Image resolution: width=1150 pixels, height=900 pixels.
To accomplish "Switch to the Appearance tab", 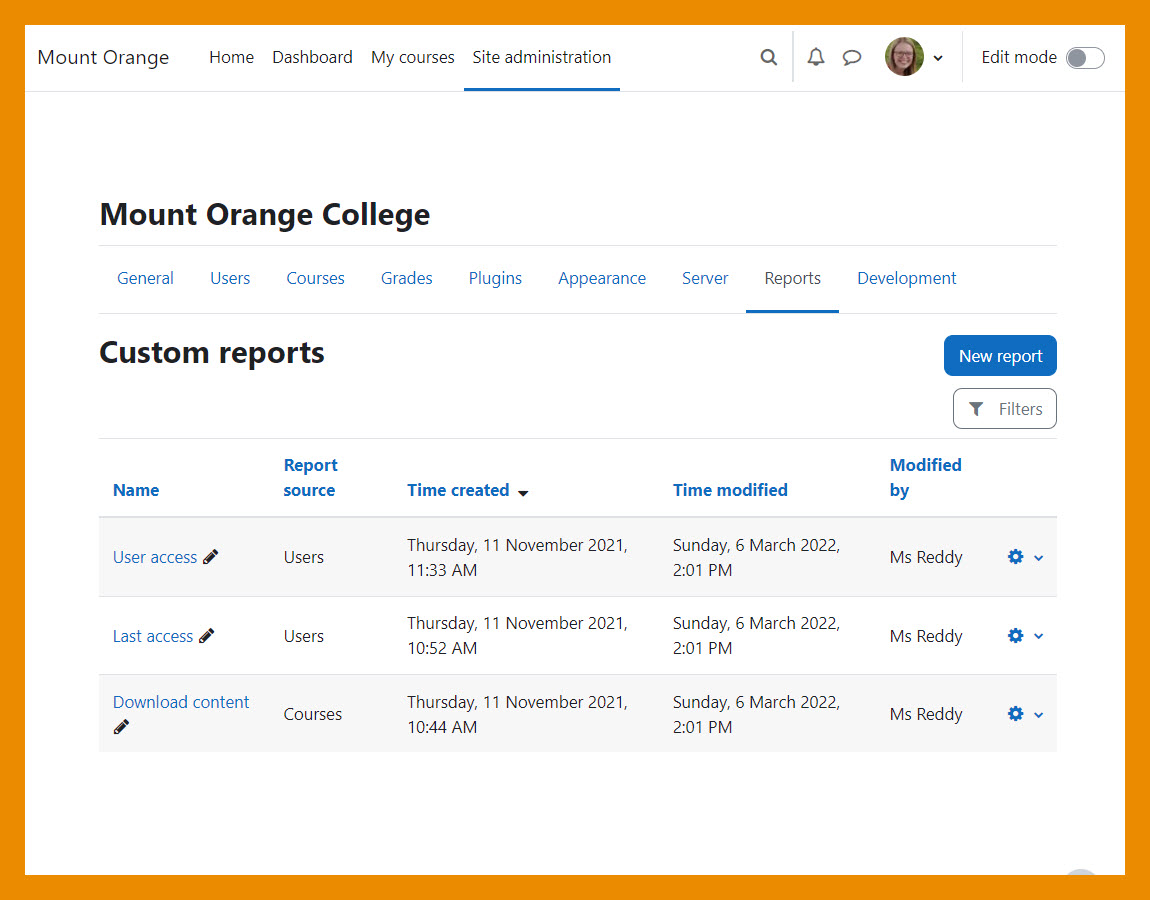I will click(x=602, y=278).
